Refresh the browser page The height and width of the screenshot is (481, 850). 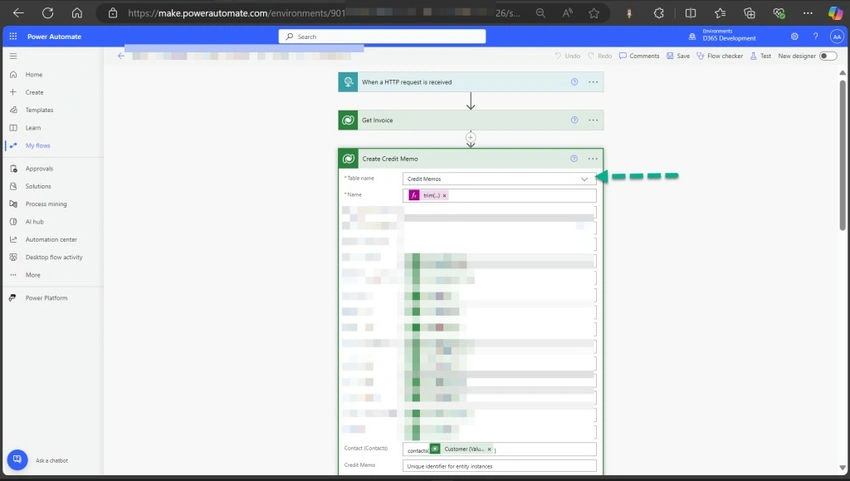tap(48, 13)
